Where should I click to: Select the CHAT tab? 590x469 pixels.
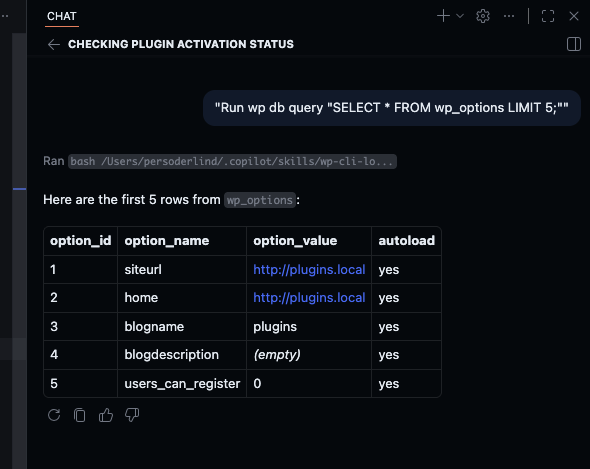[x=62, y=16]
